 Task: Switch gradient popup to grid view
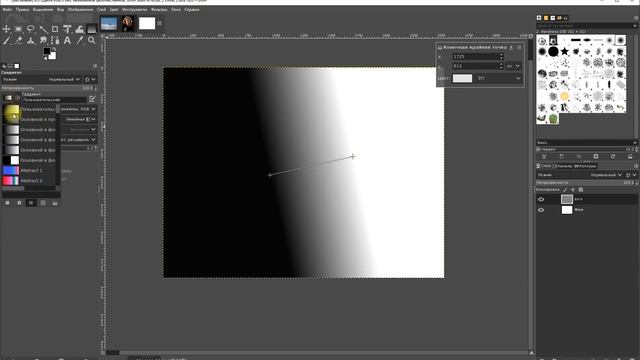[x=43, y=203]
